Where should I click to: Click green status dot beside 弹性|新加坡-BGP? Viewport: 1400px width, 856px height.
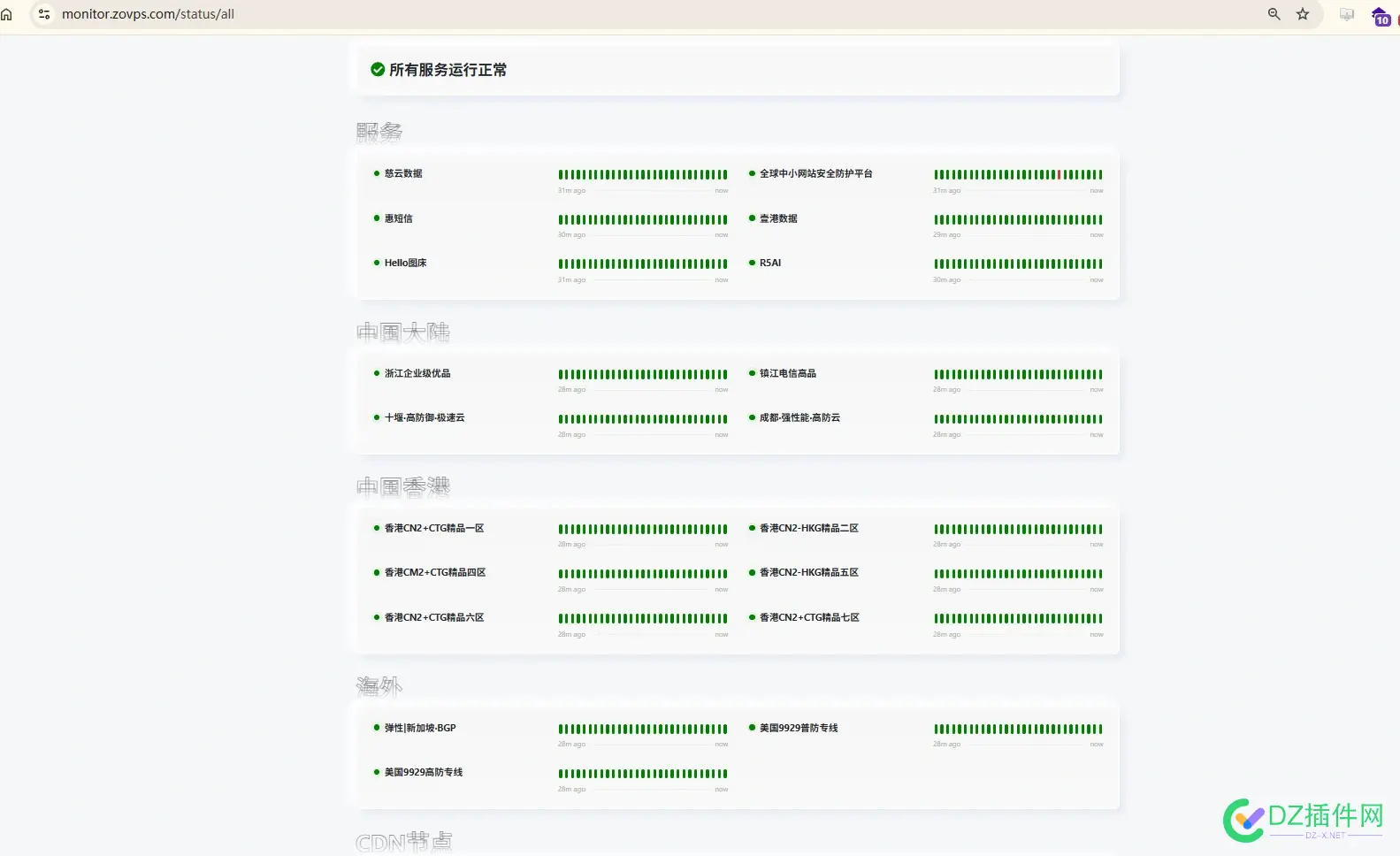point(377,728)
